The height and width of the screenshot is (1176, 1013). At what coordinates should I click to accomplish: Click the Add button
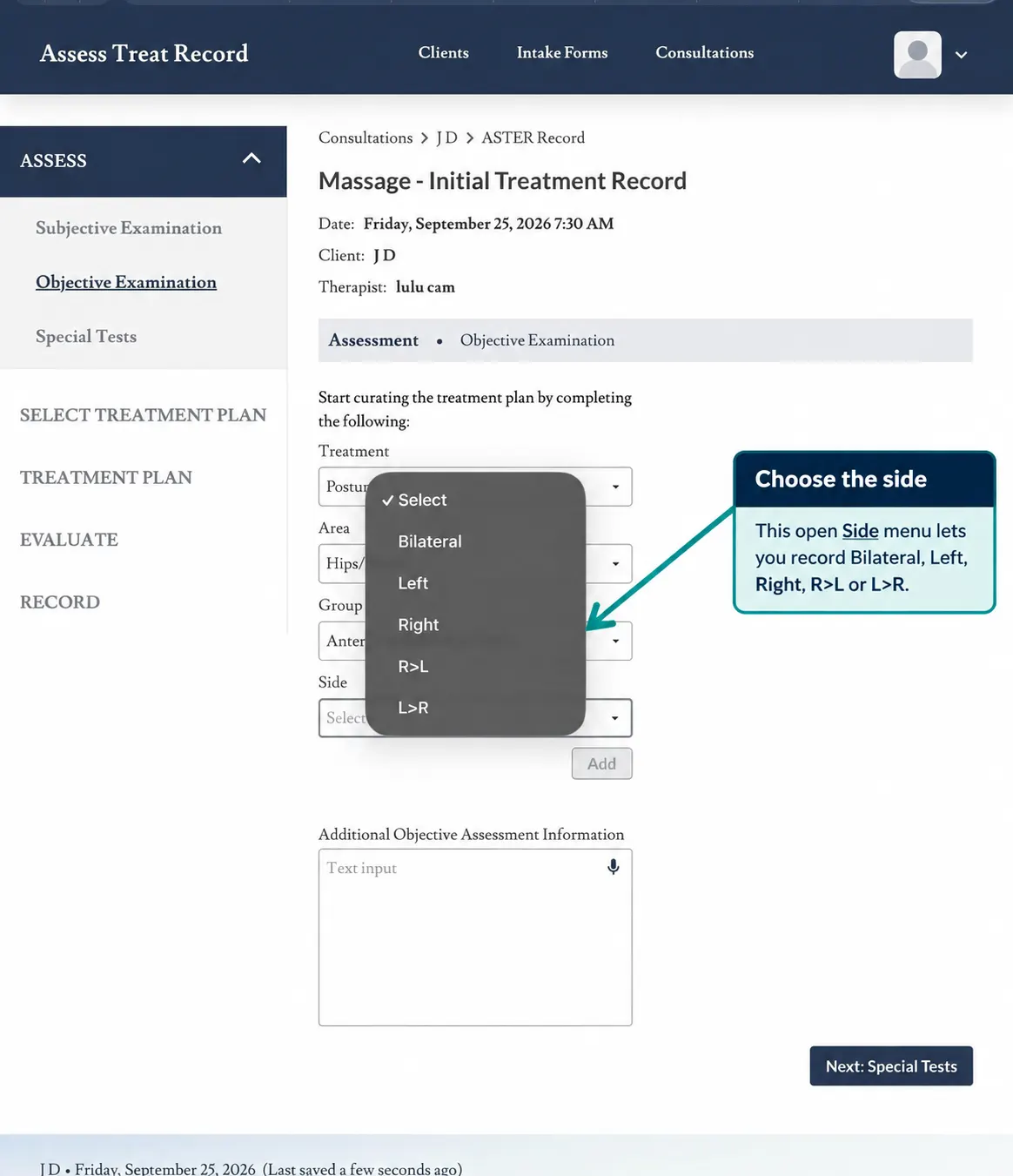click(601, 763)
